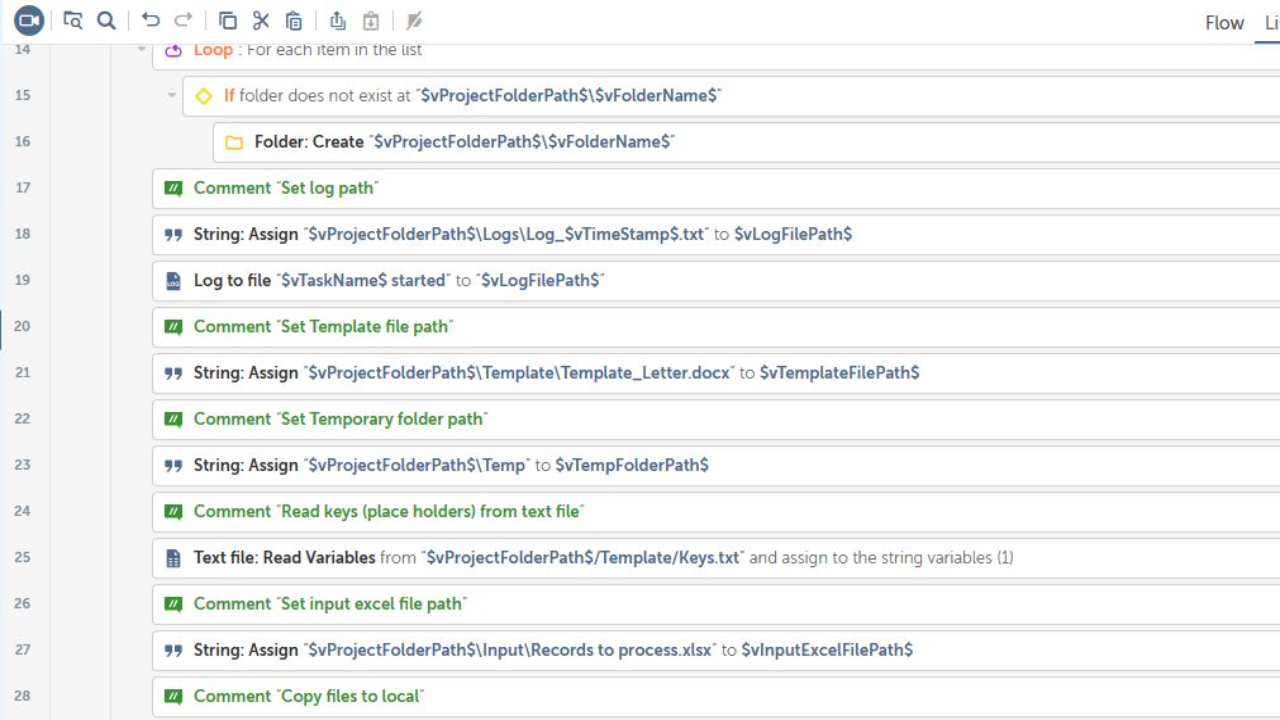Click line number 22 in the gutter
The height and width of the screenshot is (720, 1280).
pyautogui.click(x=23, y=418)
